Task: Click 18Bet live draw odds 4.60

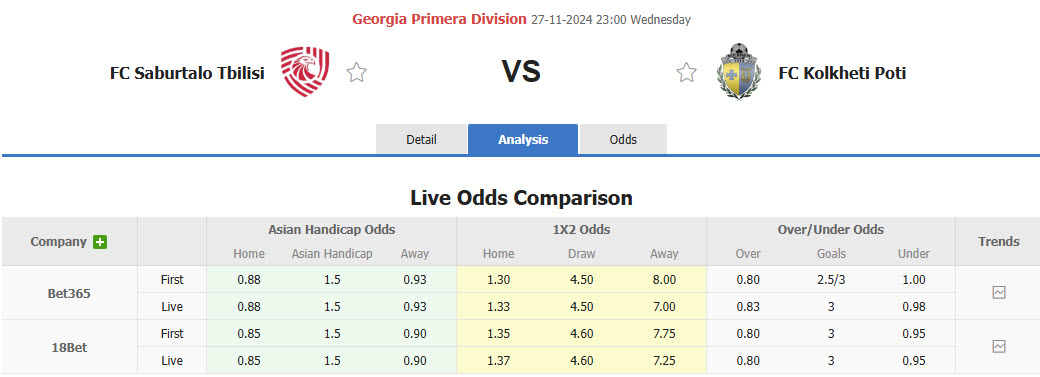Action: [582, 360]
